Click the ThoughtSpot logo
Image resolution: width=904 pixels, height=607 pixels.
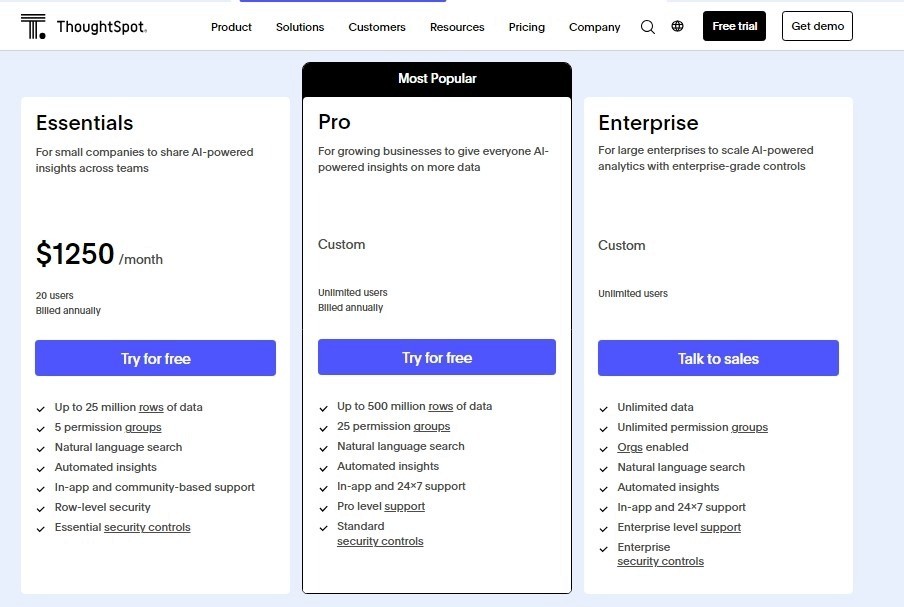click(x=83, y=27)
